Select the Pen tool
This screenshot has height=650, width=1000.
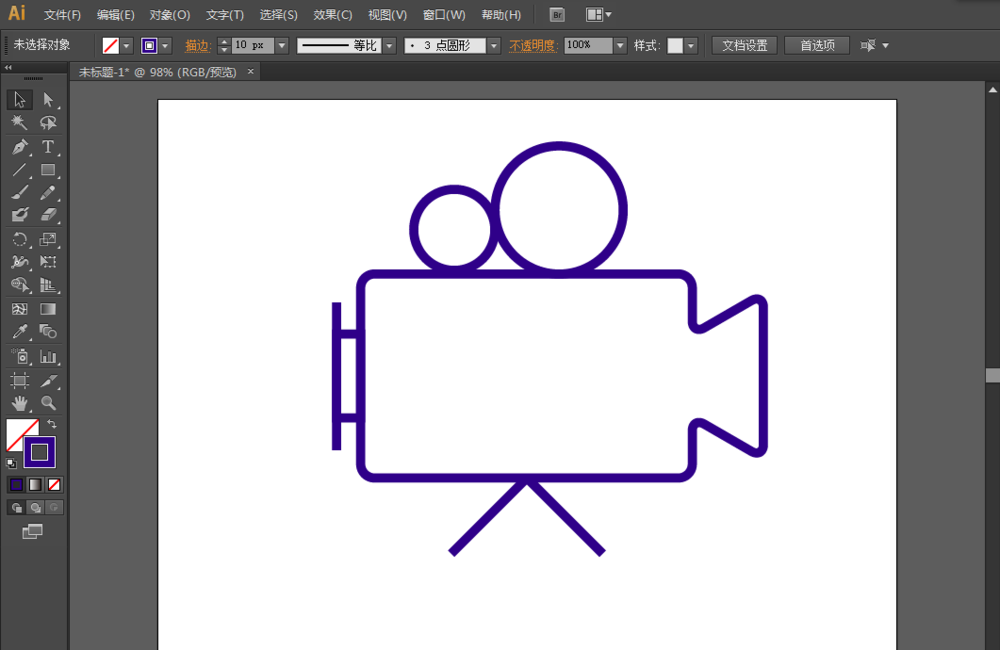(19, 147)
